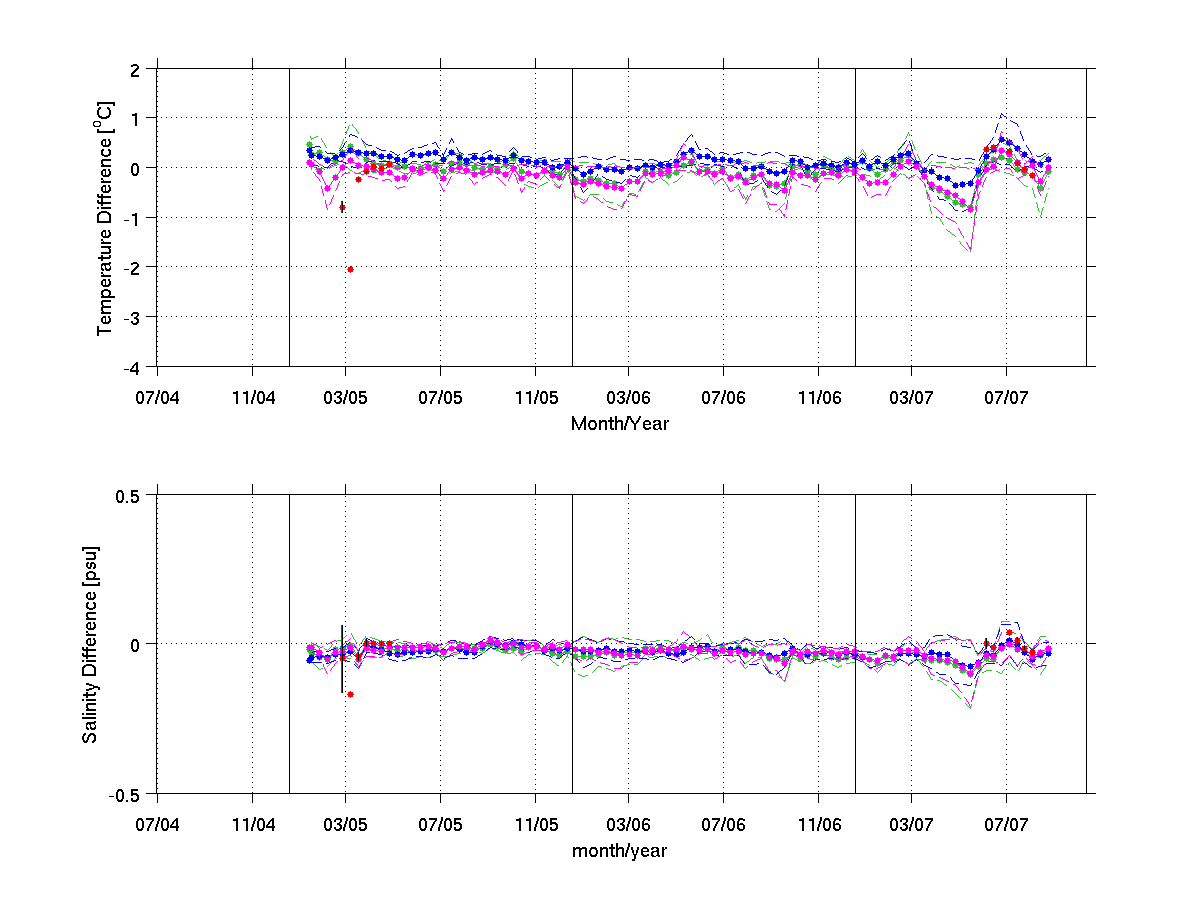Click the "07/04" date tick of the temperature plot
The height and width of the screenshot is (900, 1200).
tap(157, 398)
